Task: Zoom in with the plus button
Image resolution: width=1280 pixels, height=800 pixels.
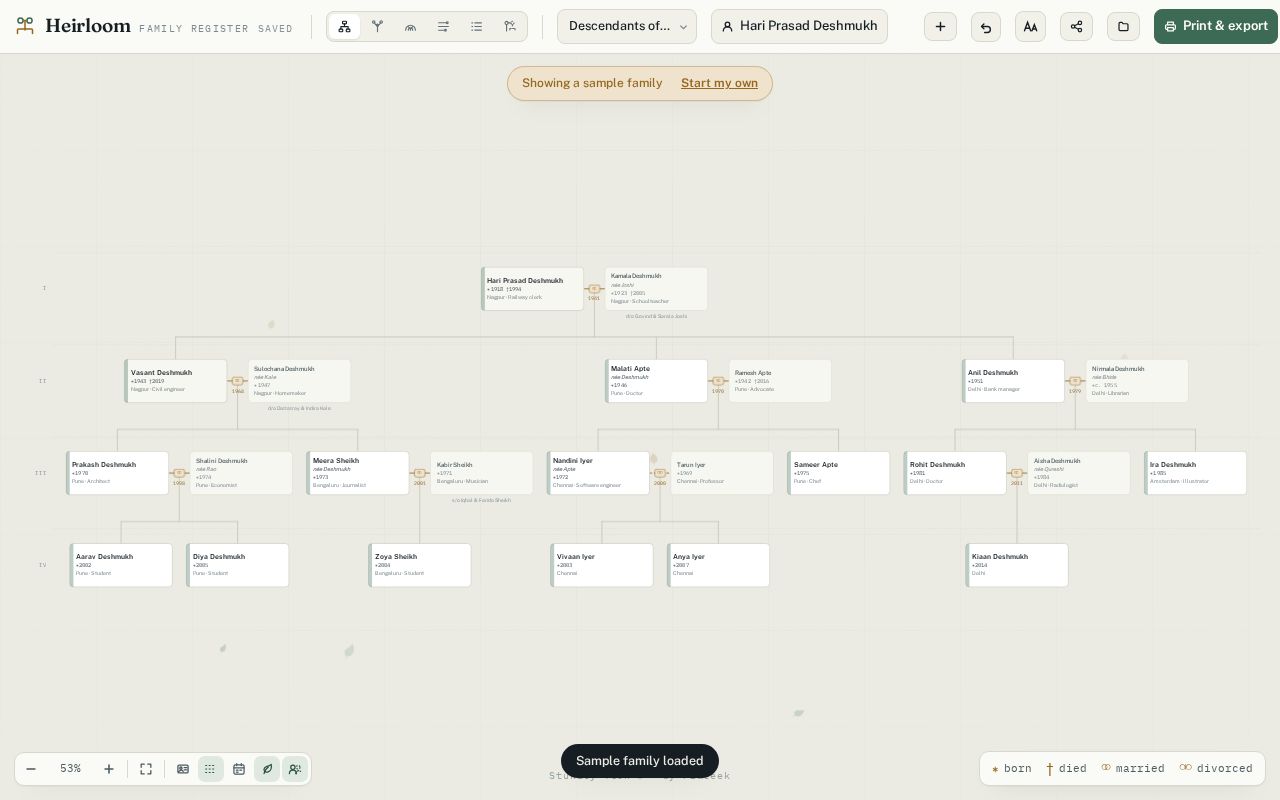Action: point(109,769)
